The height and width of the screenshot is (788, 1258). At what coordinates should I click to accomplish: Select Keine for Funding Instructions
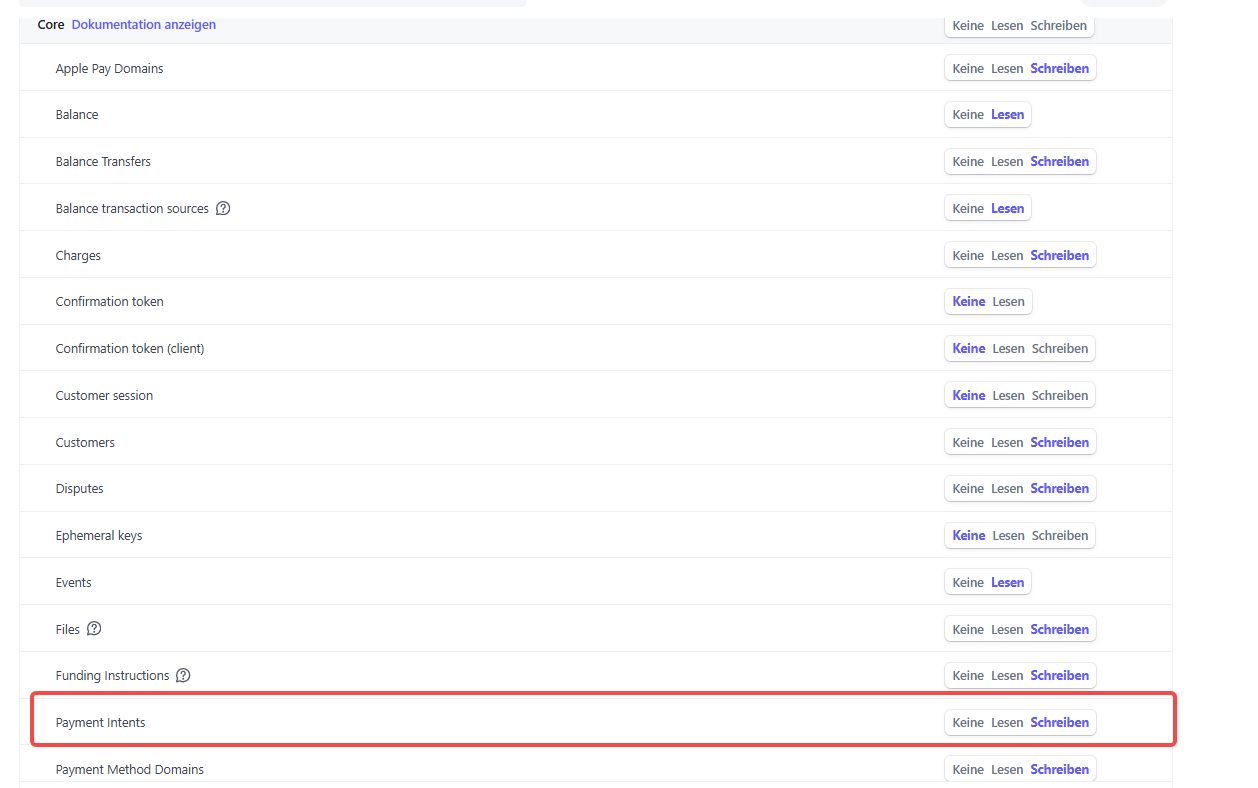(x=967, y=676)
